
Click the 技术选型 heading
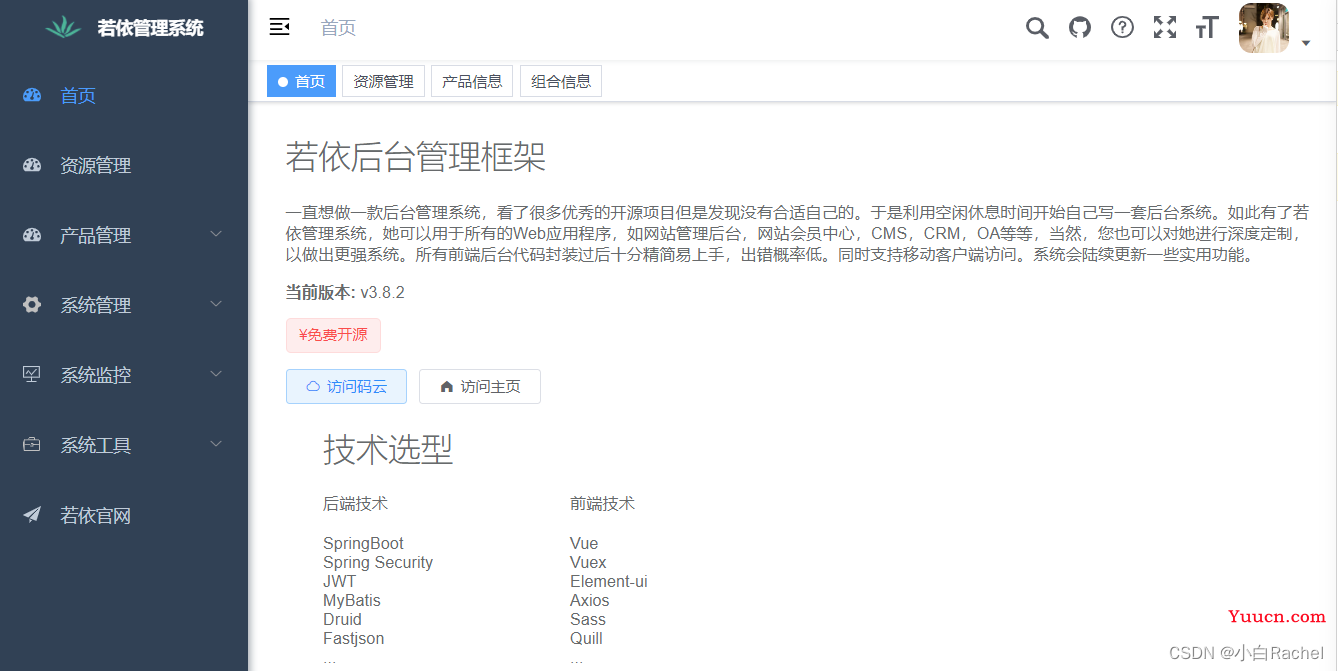(388, 450)
